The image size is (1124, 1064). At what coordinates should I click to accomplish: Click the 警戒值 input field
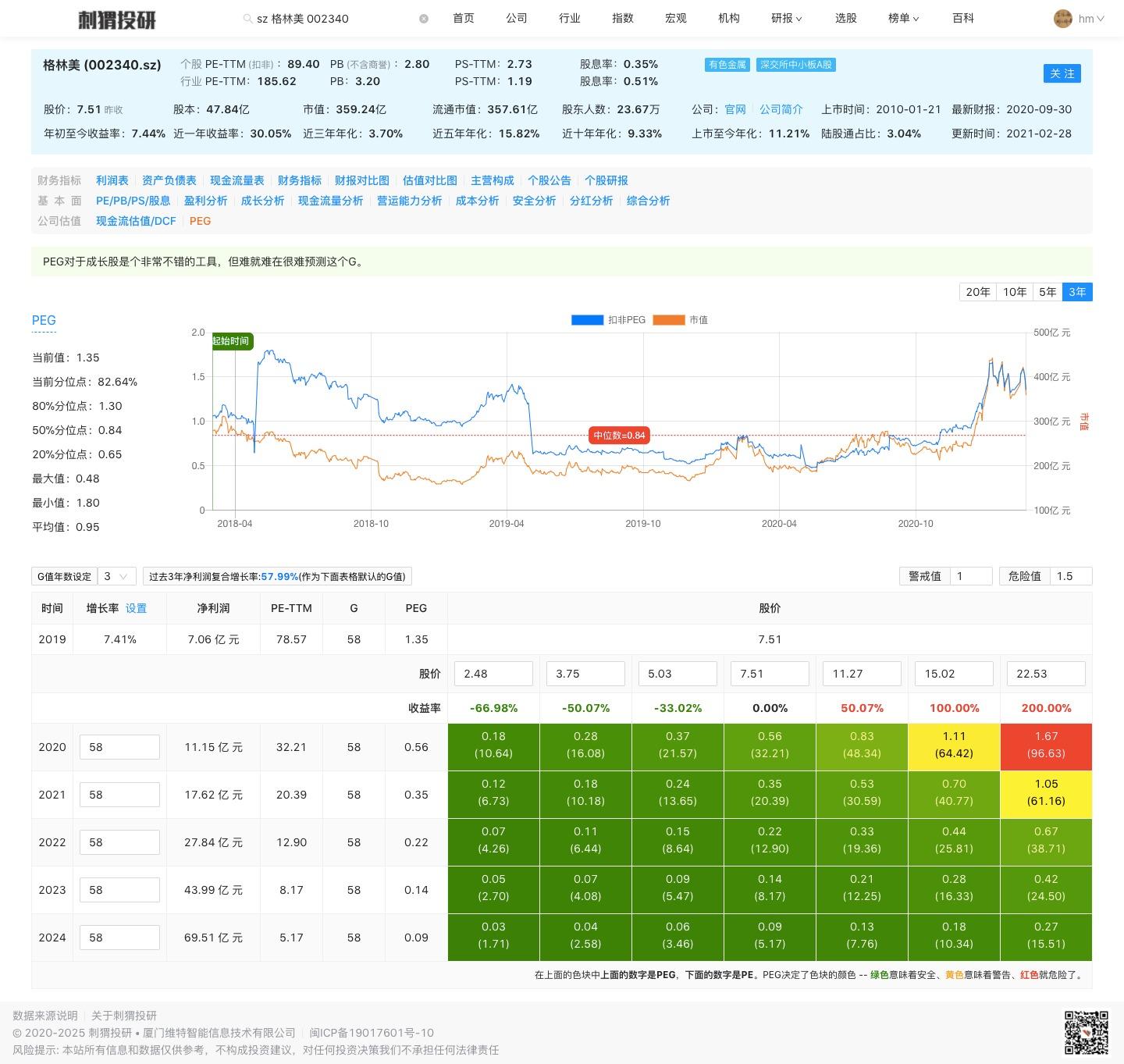click(x=971, y=576)
